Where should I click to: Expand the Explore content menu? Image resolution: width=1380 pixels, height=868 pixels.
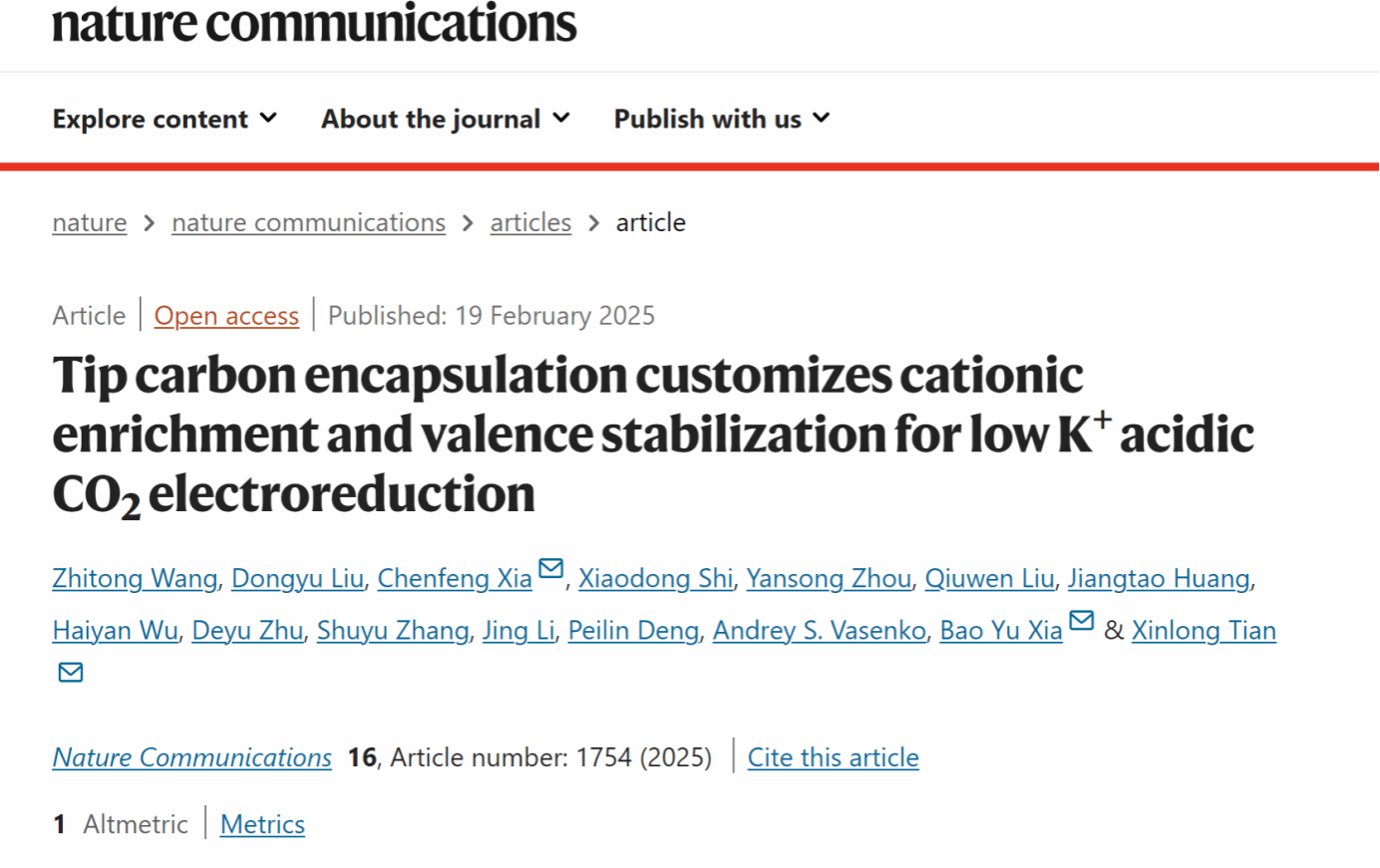click(x=165, y=119)
